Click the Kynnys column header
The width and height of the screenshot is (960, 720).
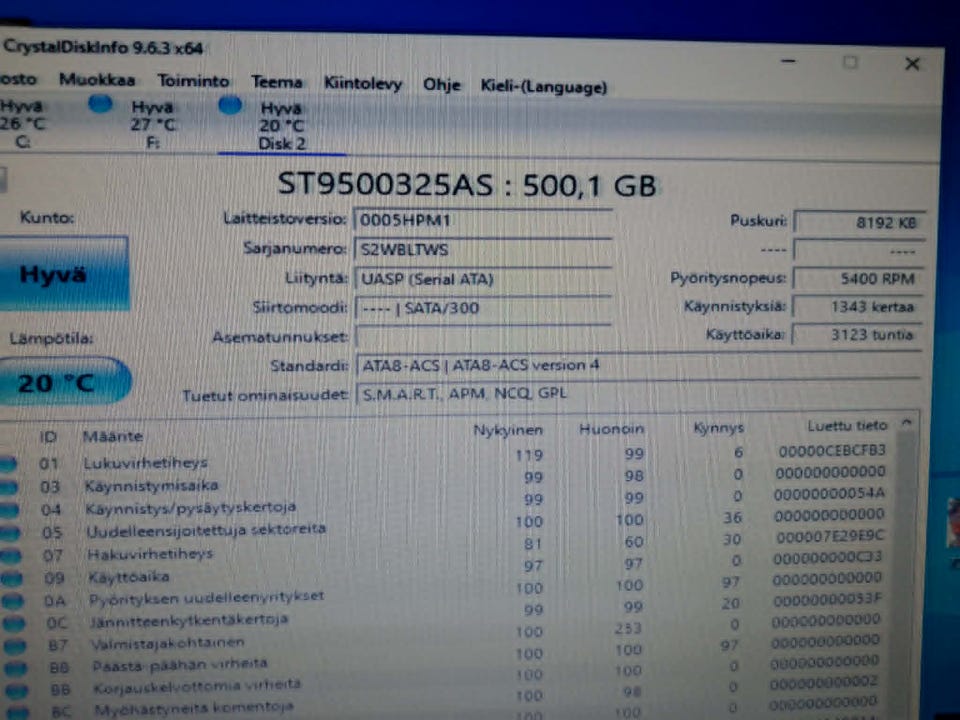[718, 427]
